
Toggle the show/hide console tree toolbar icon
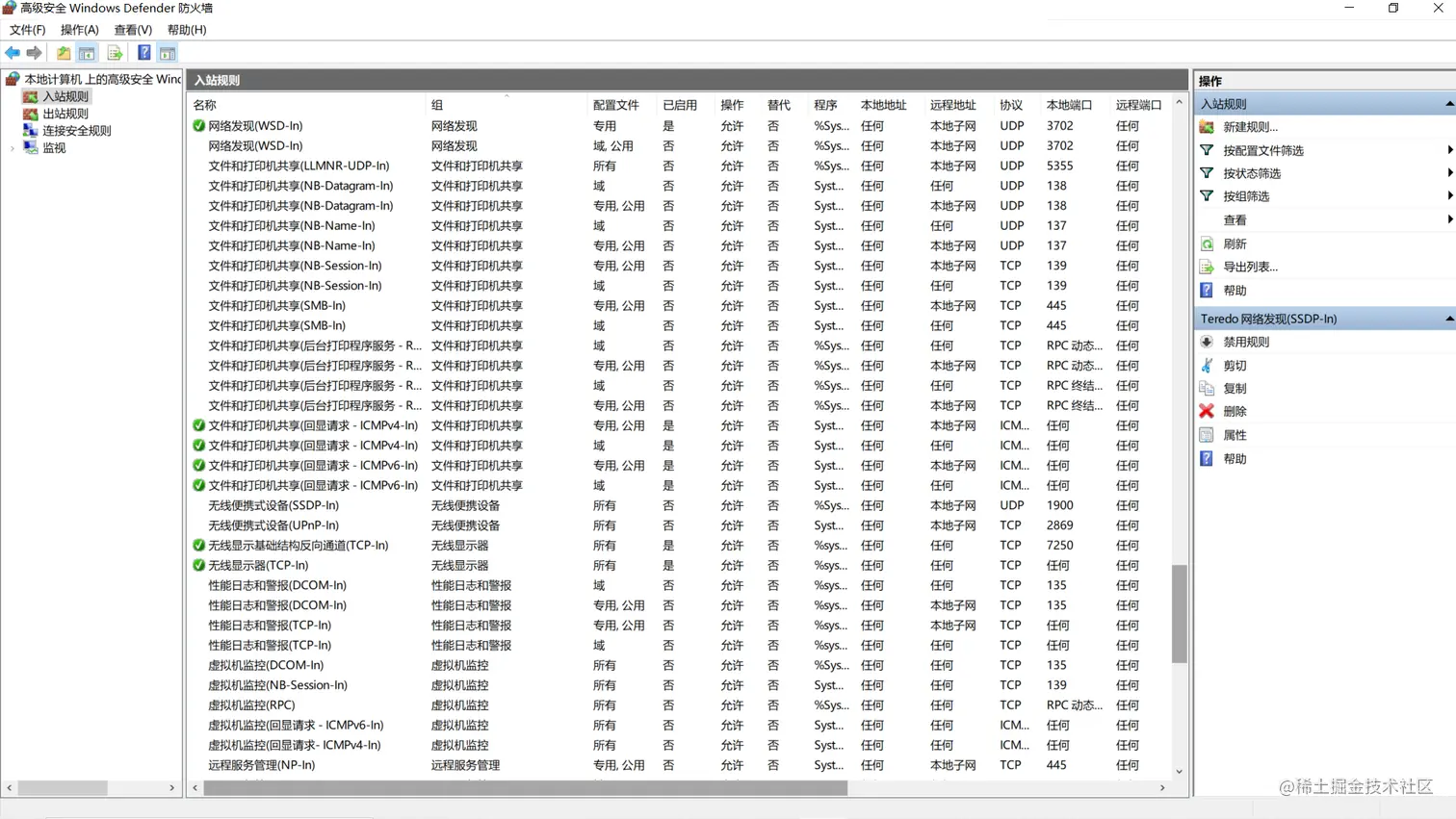tap(87, 53)
